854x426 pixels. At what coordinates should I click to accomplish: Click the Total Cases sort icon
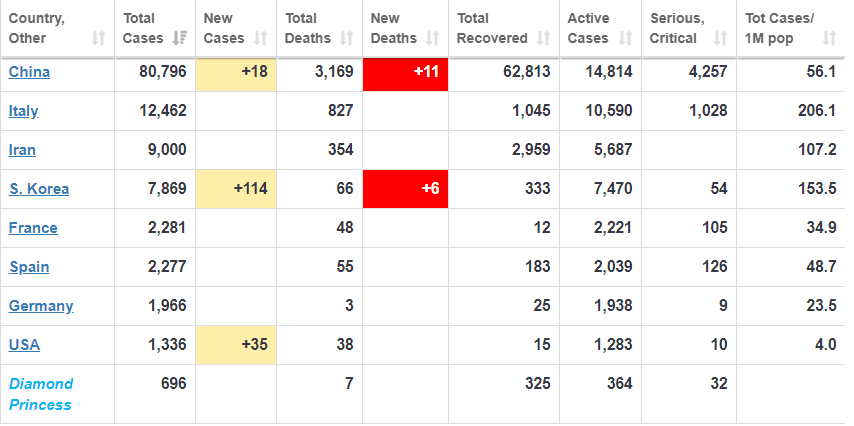point(179,38)
